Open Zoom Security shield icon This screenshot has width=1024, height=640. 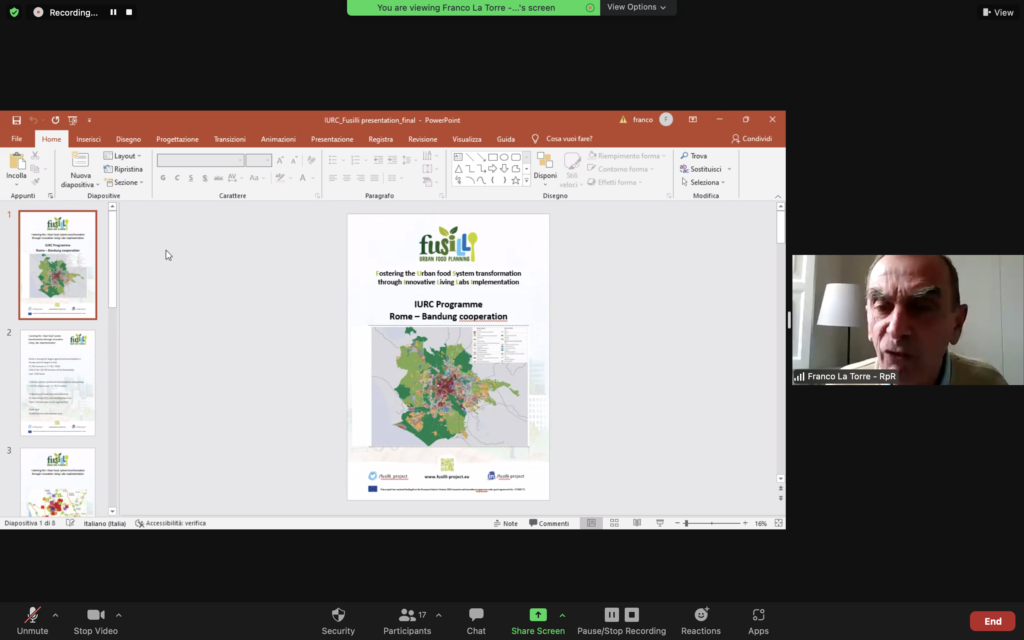(338, 615)
